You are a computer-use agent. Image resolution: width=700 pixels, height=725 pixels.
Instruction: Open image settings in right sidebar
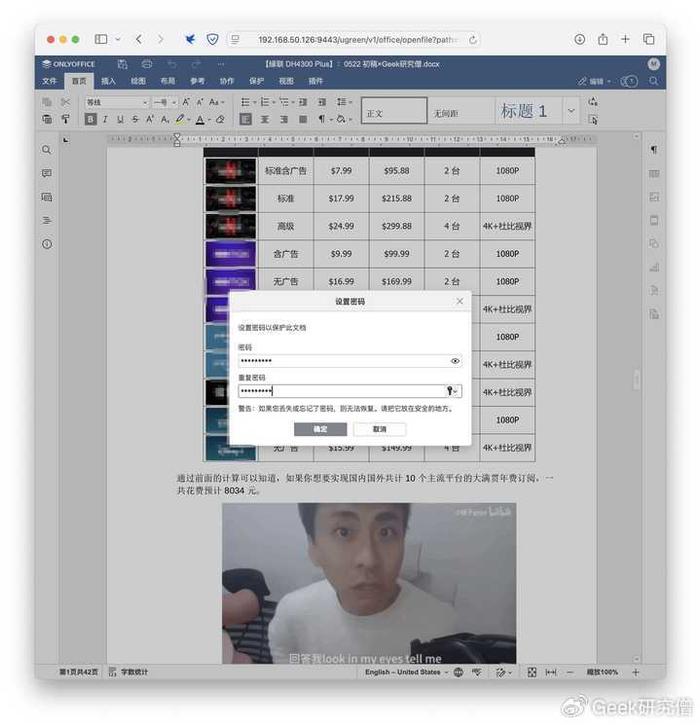point(654,197)
